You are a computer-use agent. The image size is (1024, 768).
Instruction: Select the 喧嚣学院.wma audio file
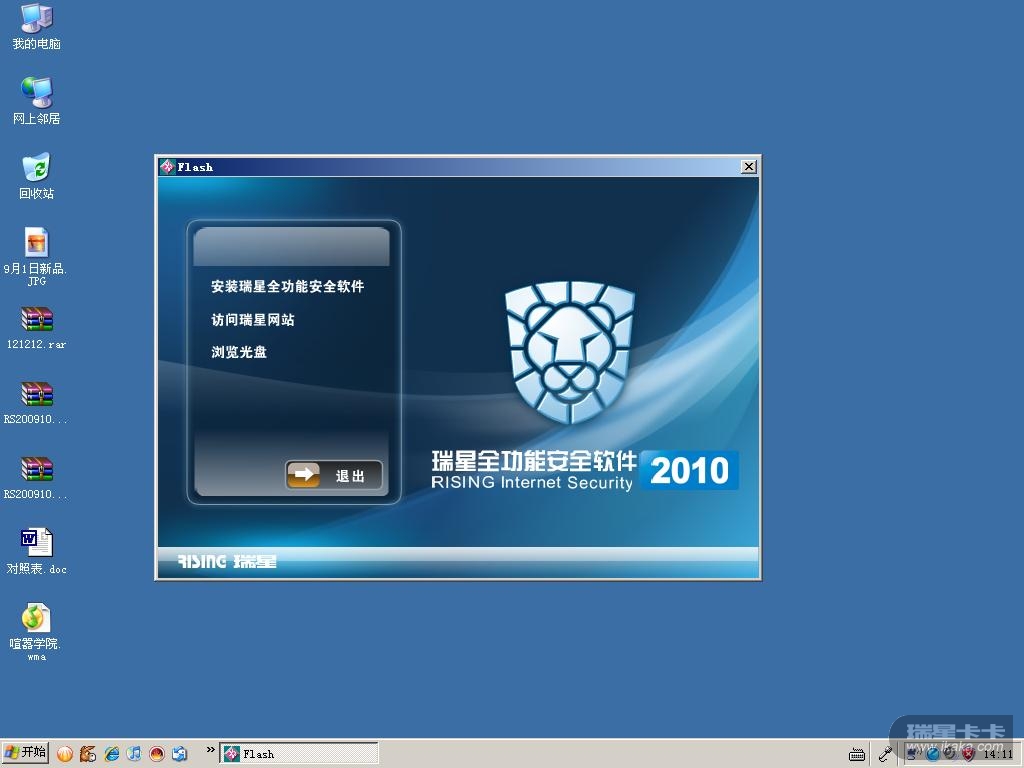click(37, 632)
